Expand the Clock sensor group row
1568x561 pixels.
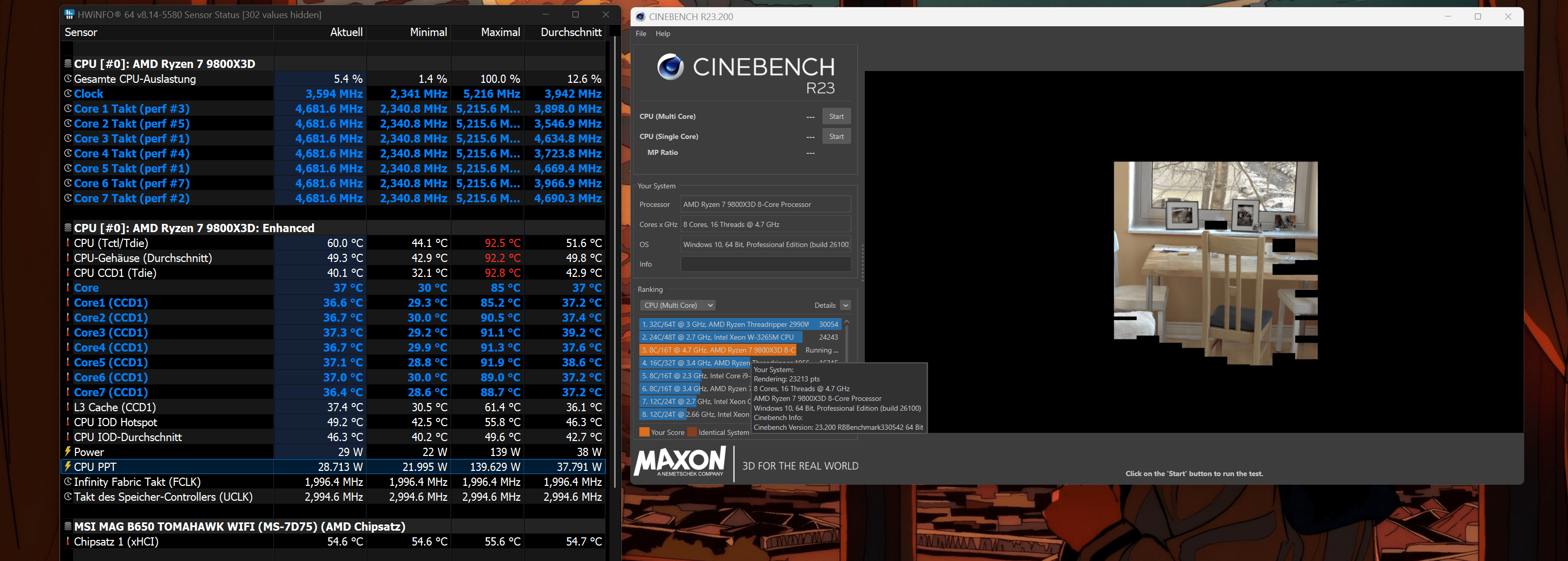tap(88, 94)
